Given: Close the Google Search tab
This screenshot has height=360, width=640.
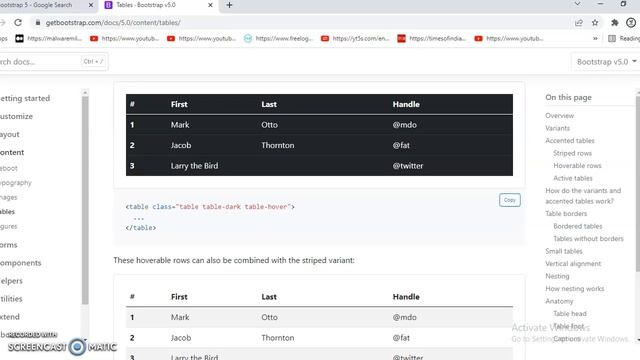Looking at the screenshot, I should click(91, 5).
